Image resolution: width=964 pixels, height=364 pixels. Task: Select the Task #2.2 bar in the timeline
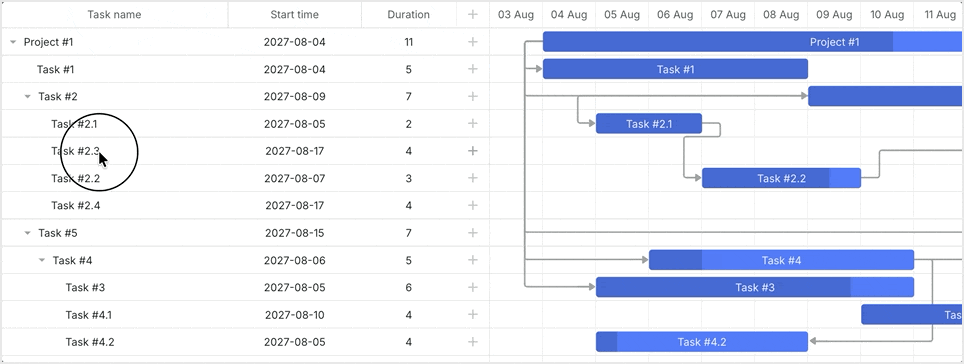pyautogui.click(x=781, y=178)
